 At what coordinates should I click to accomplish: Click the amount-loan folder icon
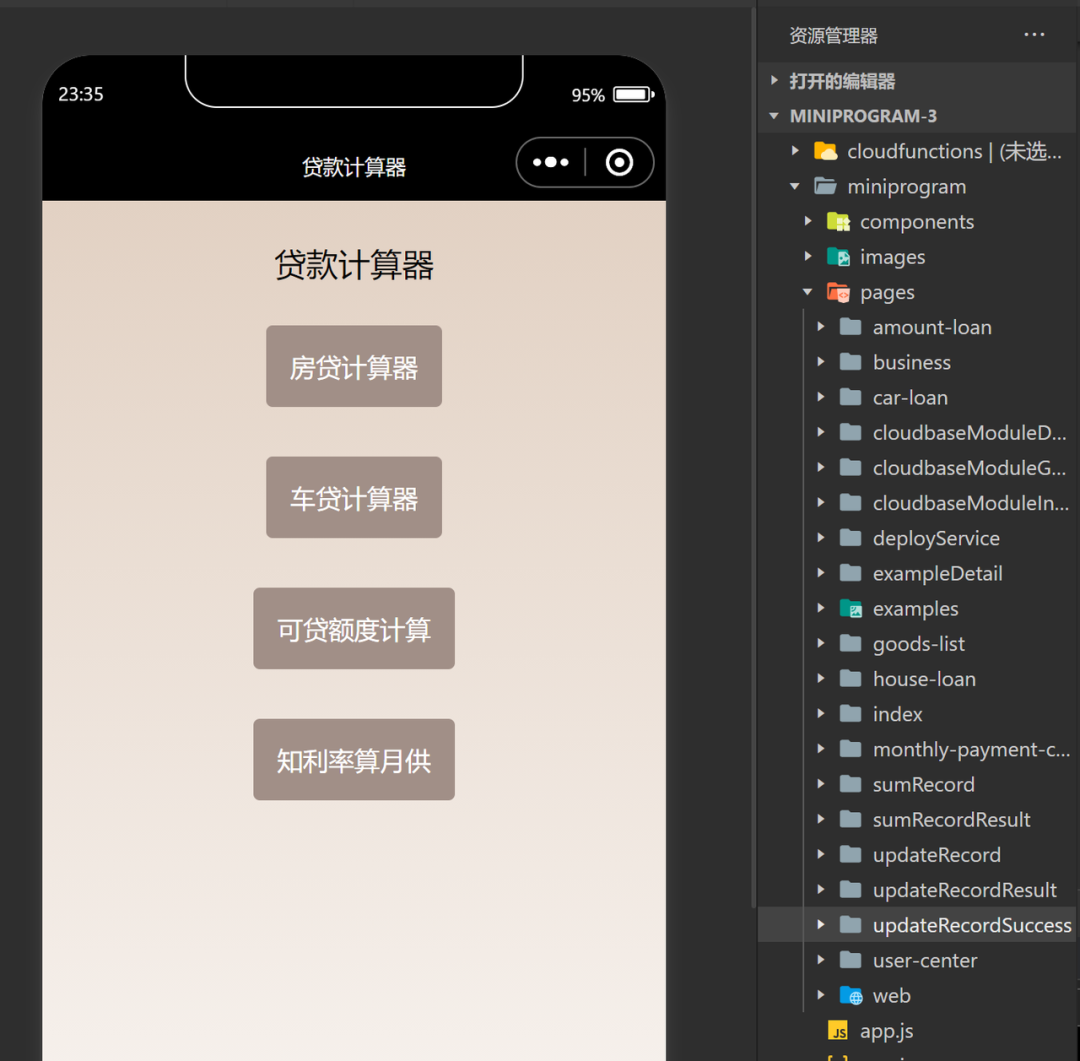pos(851,327)
